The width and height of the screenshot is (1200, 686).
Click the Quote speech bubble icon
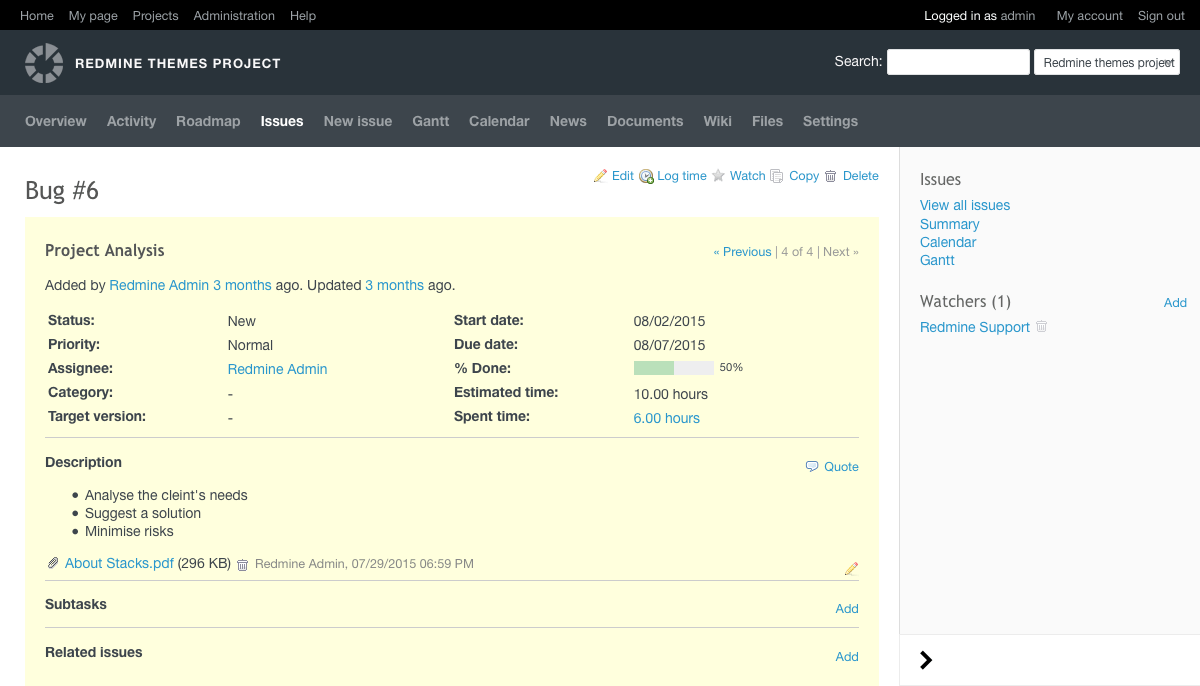pyautogui.click(x=812, y=467)
